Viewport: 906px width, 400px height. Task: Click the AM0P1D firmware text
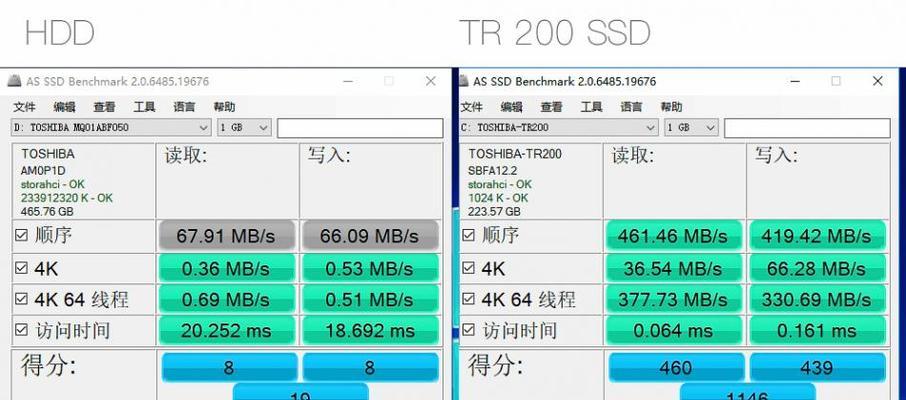[43, 171]
